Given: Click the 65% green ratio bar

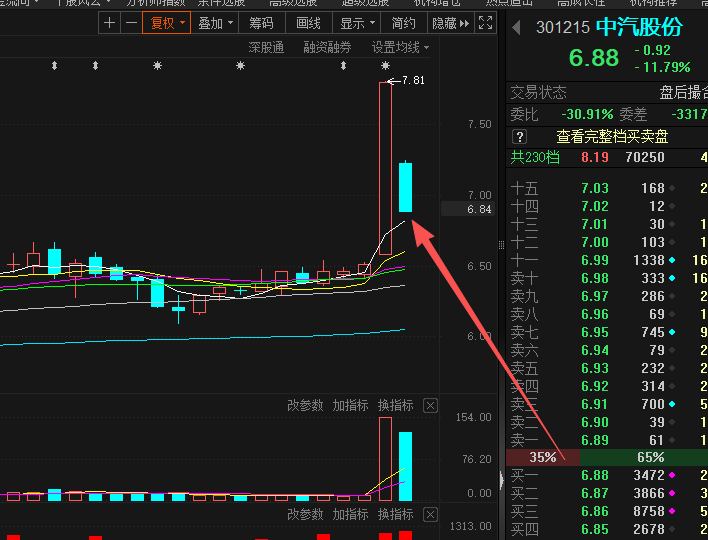Looking at the screenshot, I should tap(644, 457).
